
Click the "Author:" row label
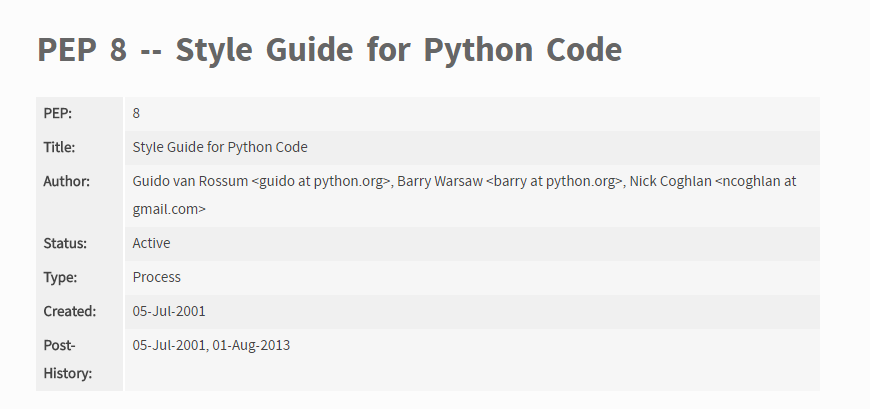(67, 181)
